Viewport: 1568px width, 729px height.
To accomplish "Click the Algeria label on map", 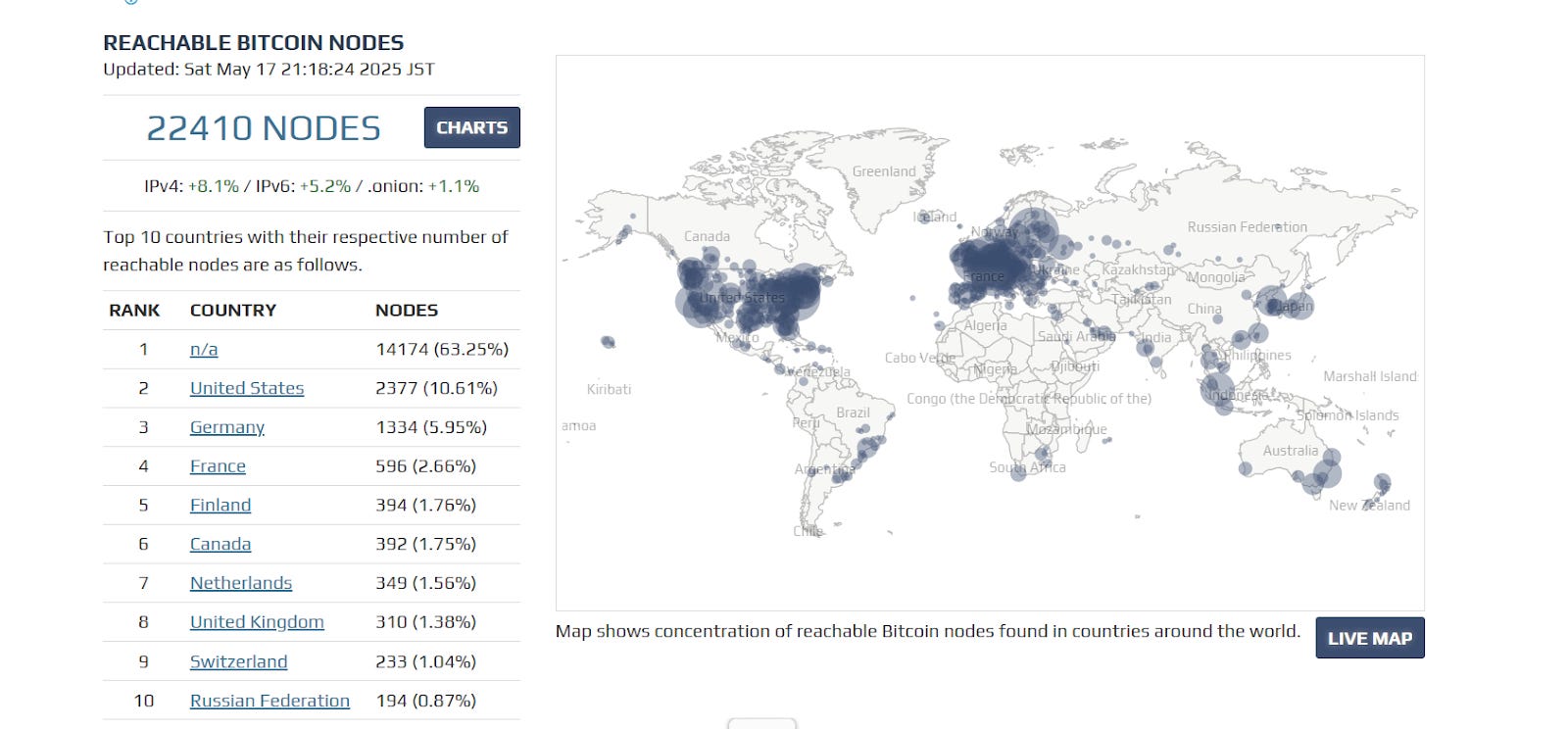I will pyautogui.click(x=985, y=325).
